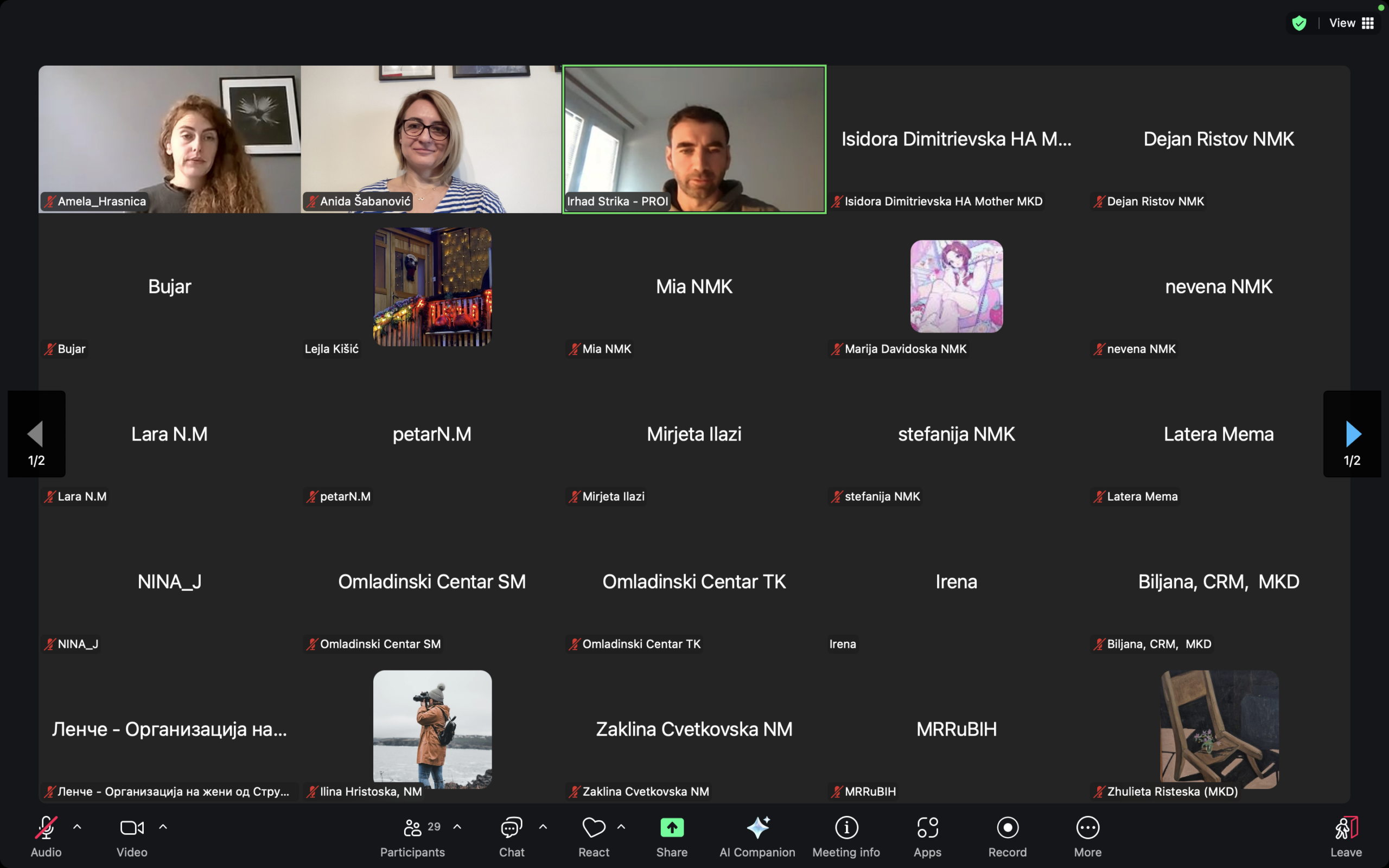Expand the chevron next to Participants

(x=457, y=827)
